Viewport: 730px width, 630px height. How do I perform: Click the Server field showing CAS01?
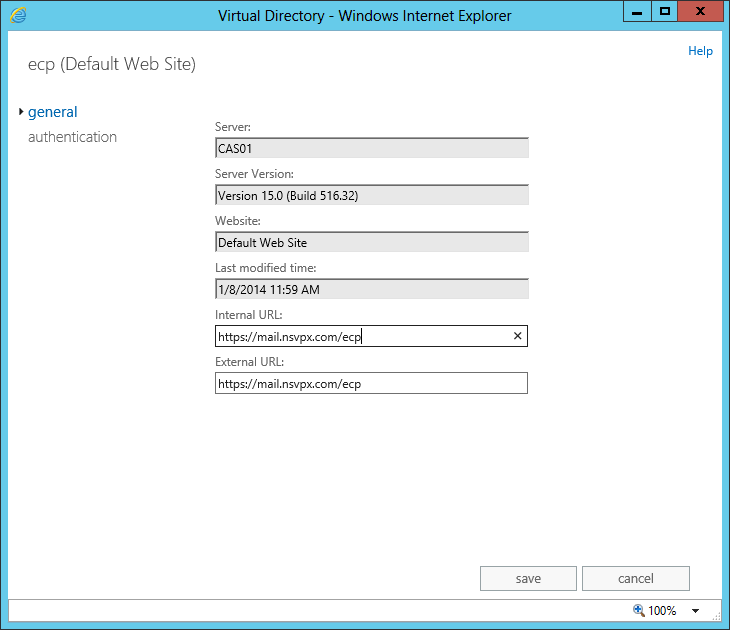pyautogui.click(x=371, y=148)
